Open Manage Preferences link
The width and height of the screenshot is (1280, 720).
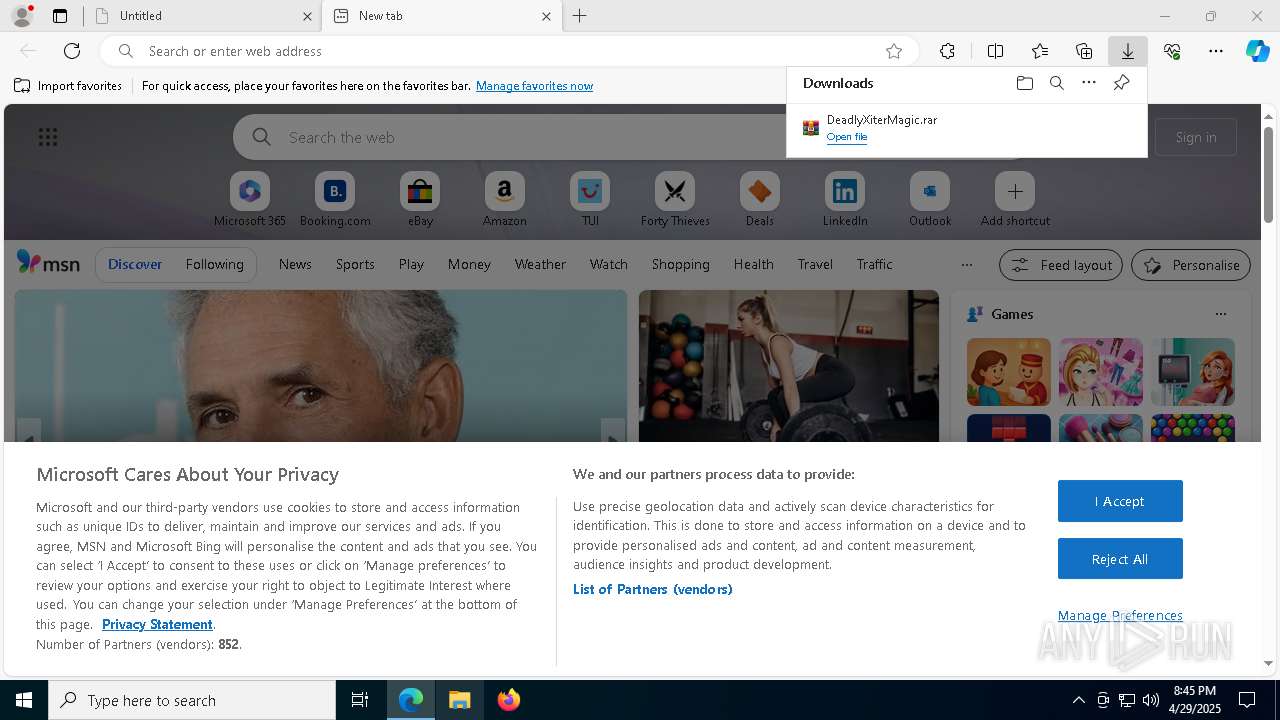(1120, 615)
